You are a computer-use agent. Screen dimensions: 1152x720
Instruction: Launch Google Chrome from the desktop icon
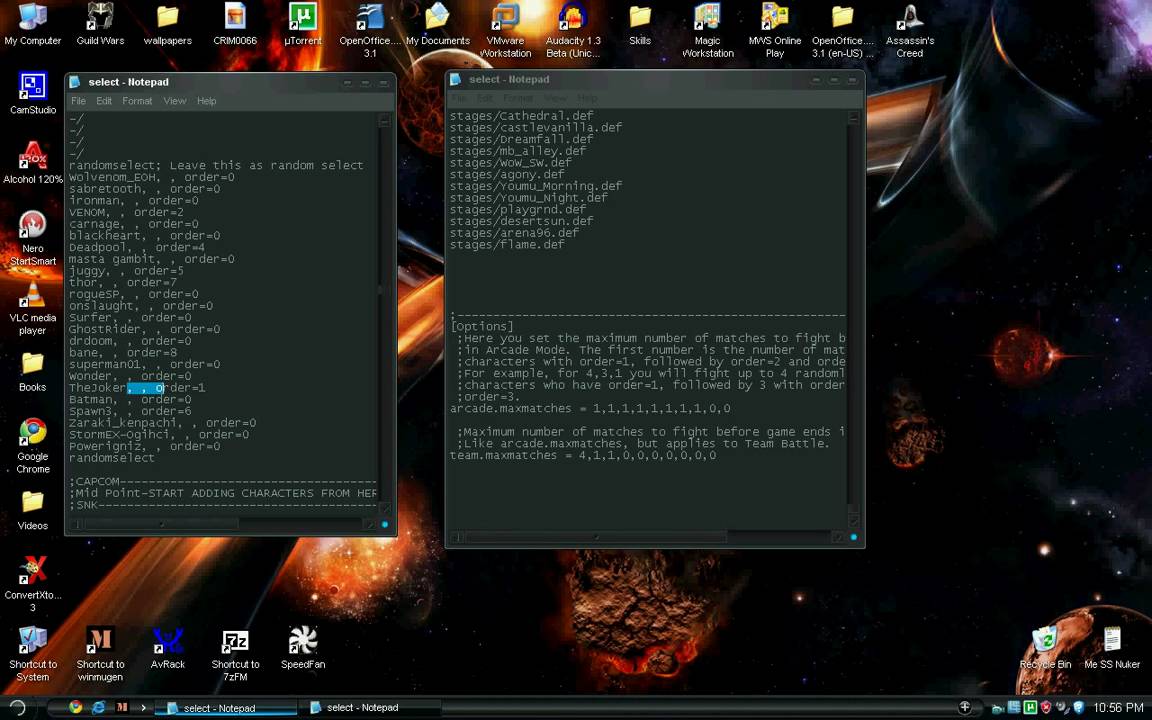(32, 445)
